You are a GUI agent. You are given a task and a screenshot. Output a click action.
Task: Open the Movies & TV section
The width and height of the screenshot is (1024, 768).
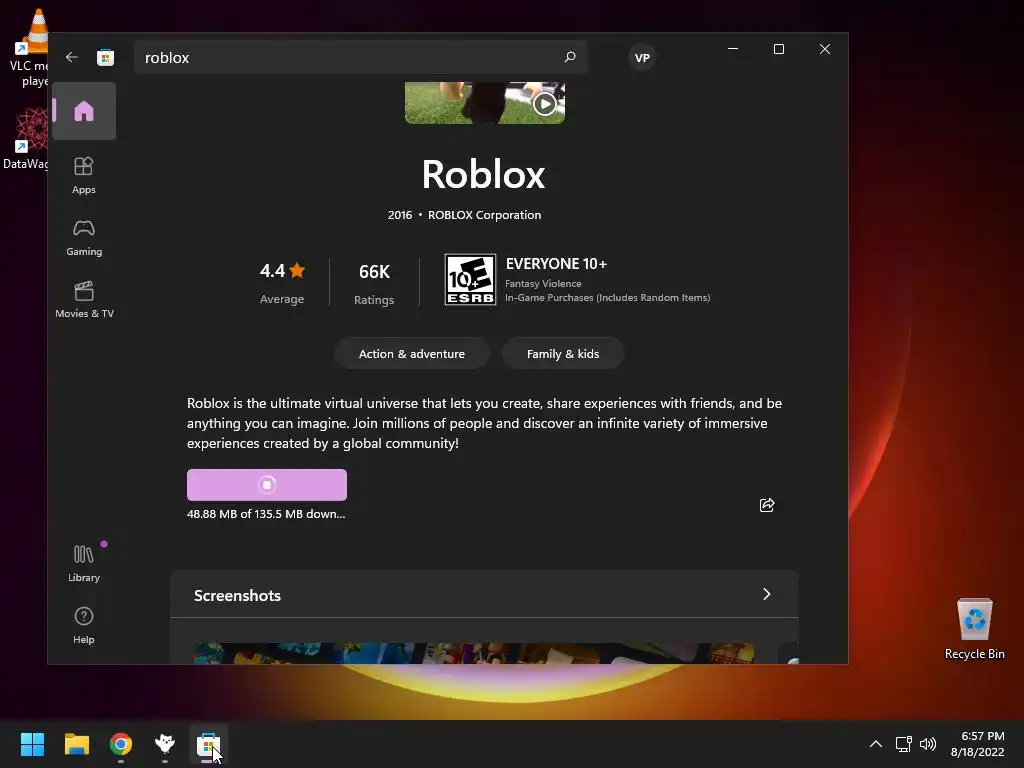coord(84,299)
